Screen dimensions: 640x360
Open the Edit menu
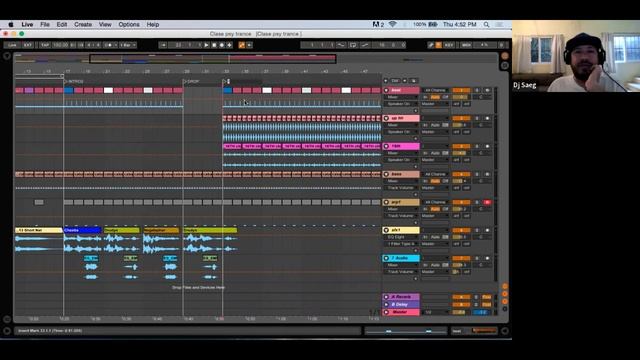point(62,24)
